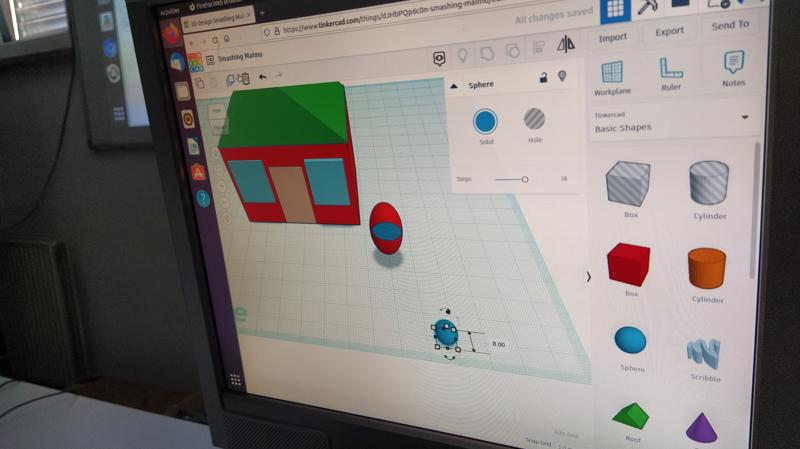The image size is (800, 449).
Task: Click the Send To button
Action: (x=730, y=25)
